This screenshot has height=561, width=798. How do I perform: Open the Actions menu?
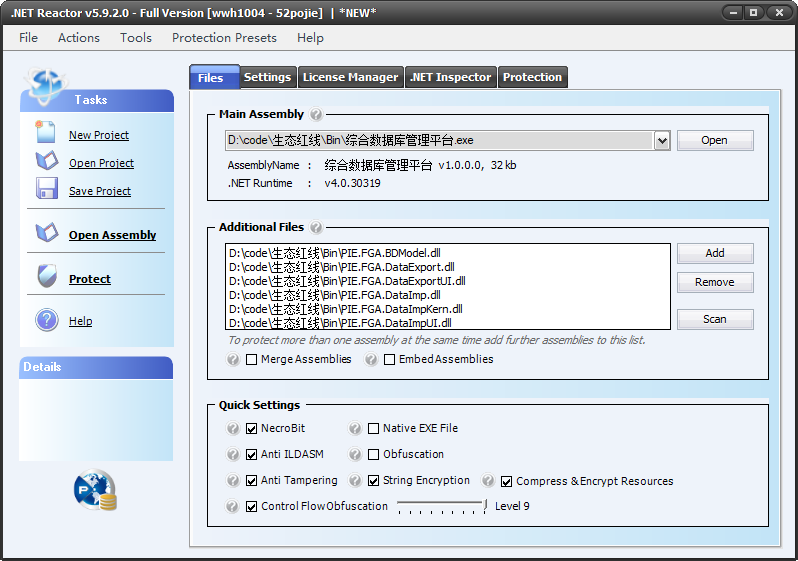click(79, 38)
